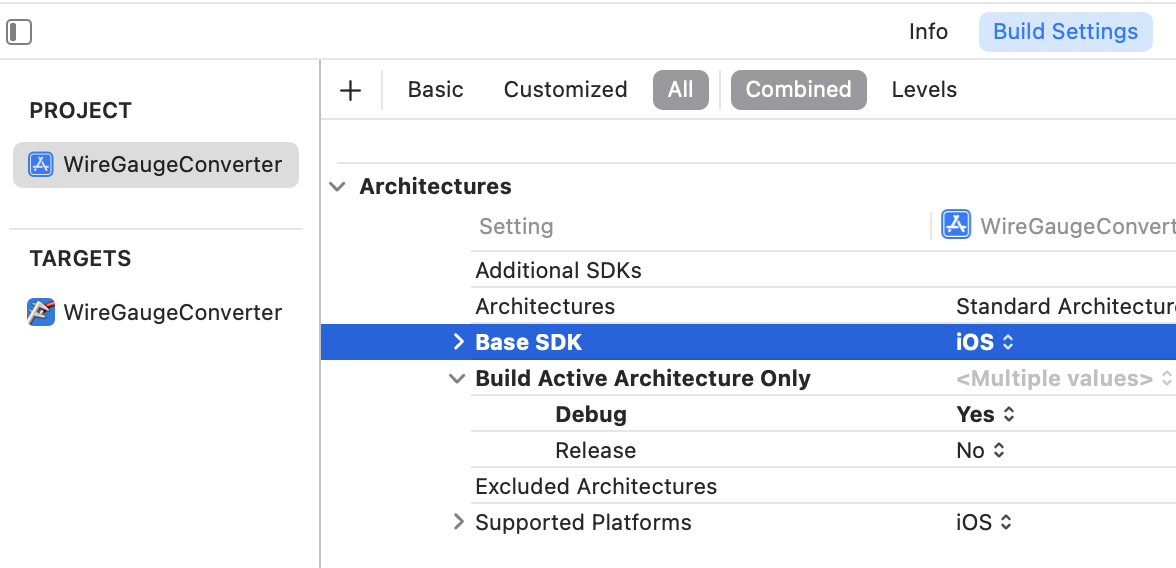Expand the Base SDK row
1176x568 pixels.
[x=458, y=341]
